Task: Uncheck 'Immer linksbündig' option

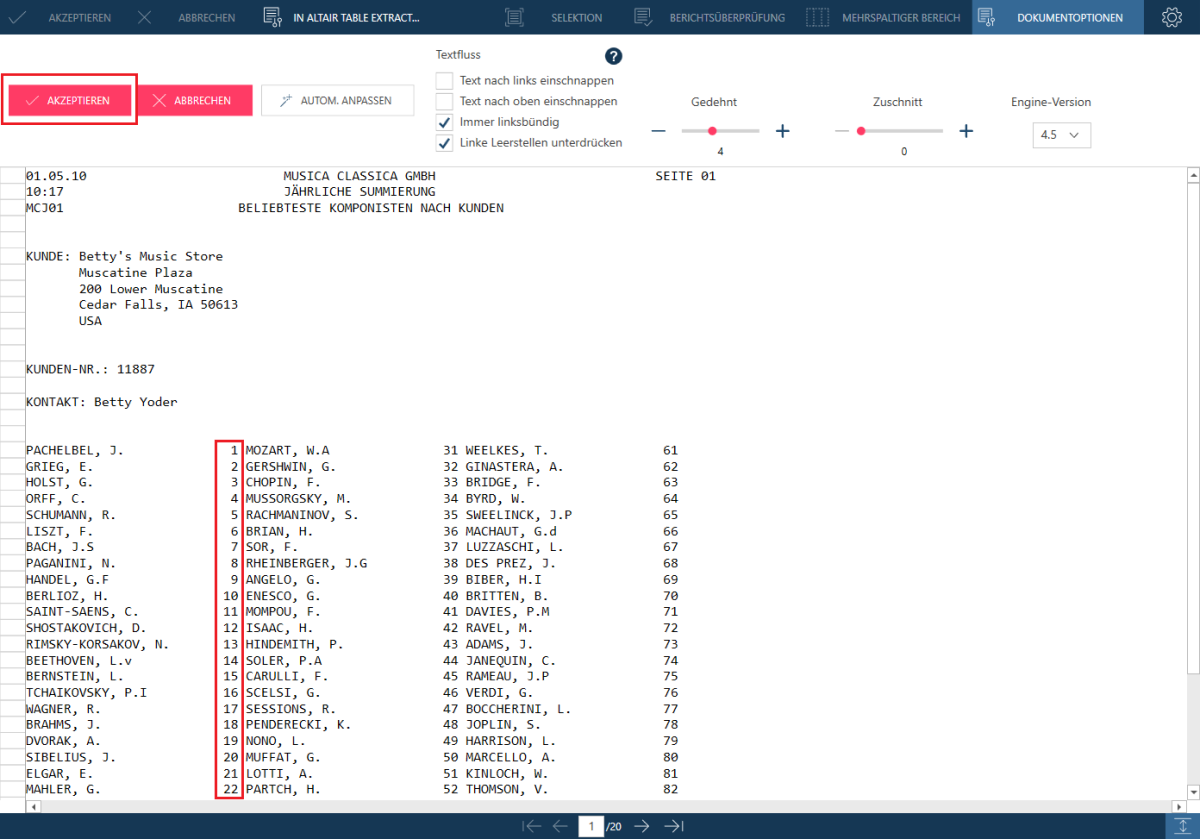Action: [x=444, y=122]
